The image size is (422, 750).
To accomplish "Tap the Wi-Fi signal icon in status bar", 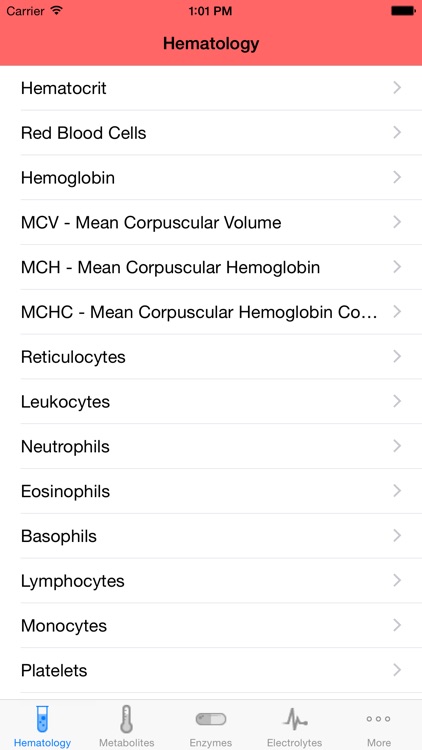I will pos(57,11).
